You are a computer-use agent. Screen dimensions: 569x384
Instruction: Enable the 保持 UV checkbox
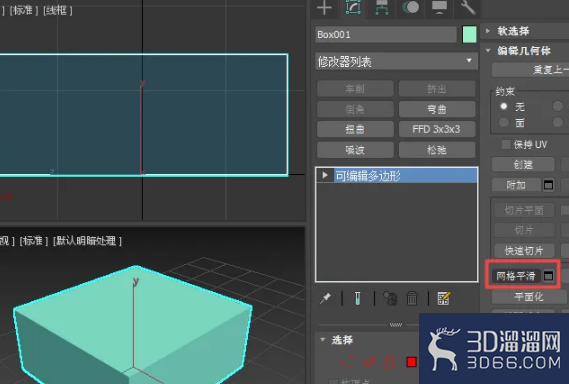[x=505, y=144]
